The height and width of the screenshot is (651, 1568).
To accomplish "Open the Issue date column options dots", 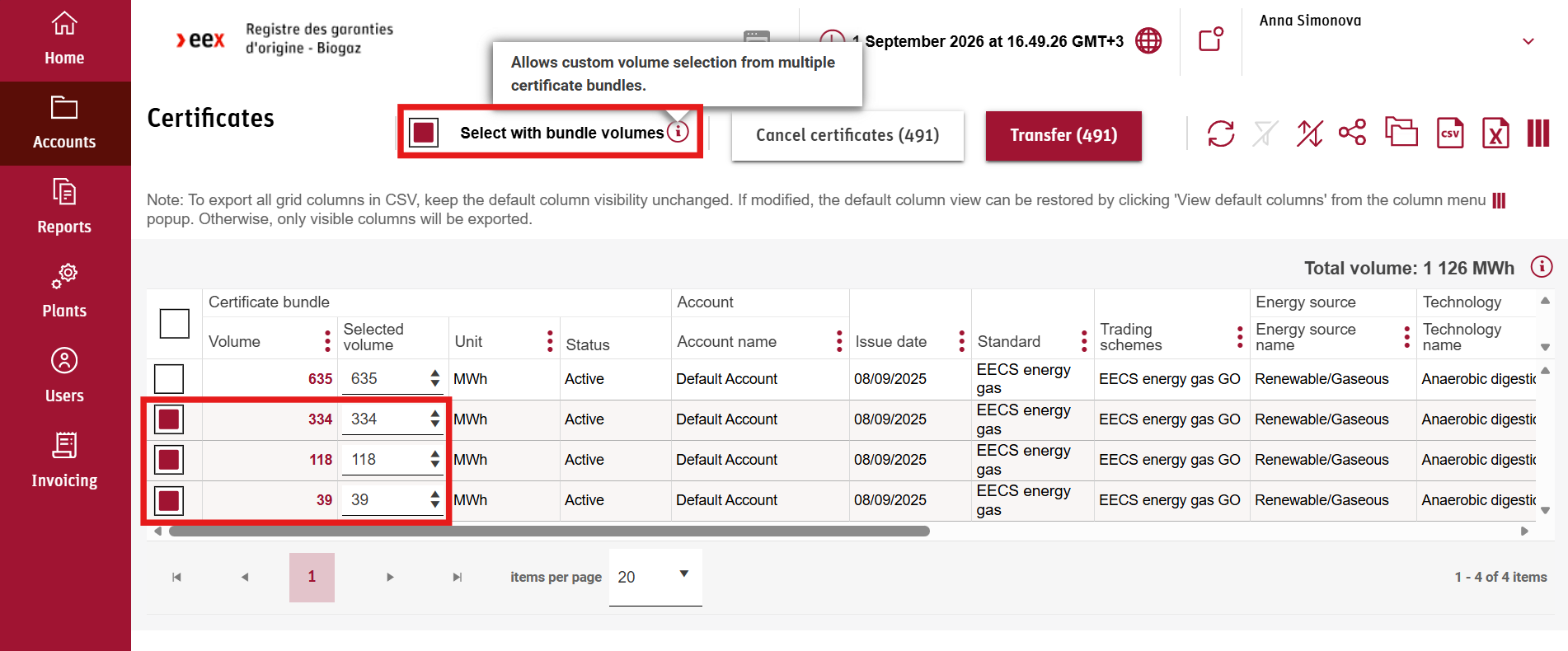I will click(x=961, y=341).
